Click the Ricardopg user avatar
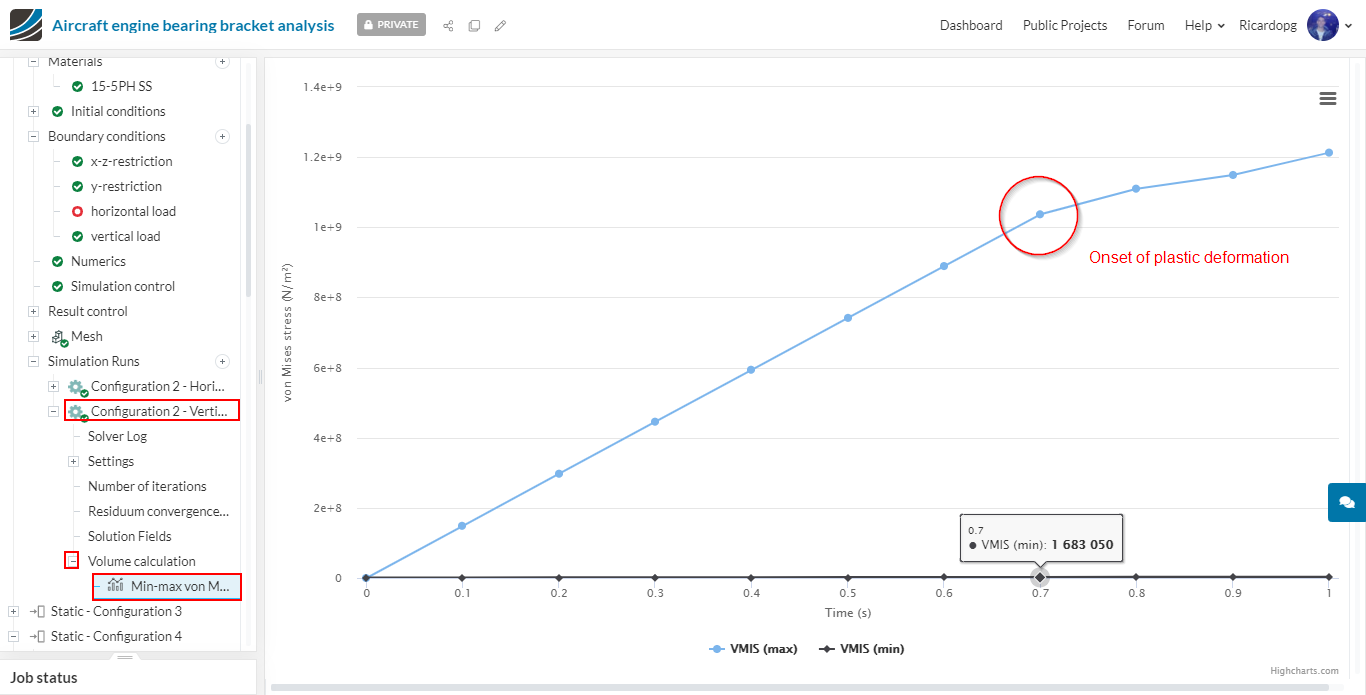 [x=1323, y=25]
